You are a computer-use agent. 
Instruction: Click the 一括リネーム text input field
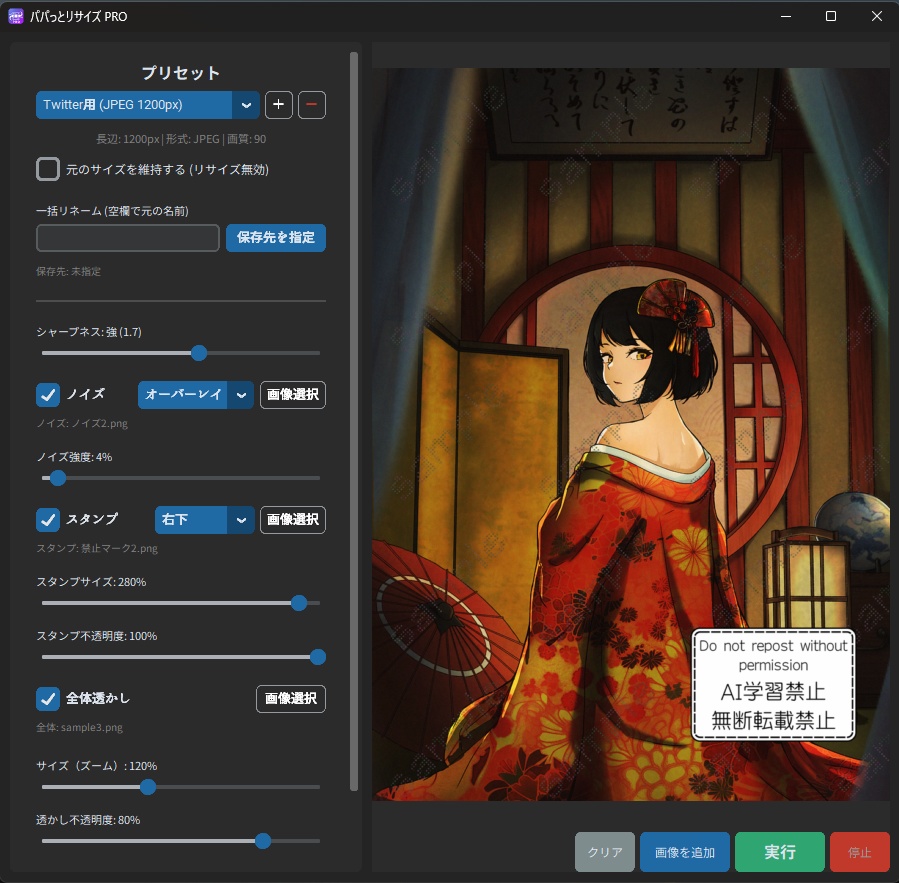click(128, 238)
